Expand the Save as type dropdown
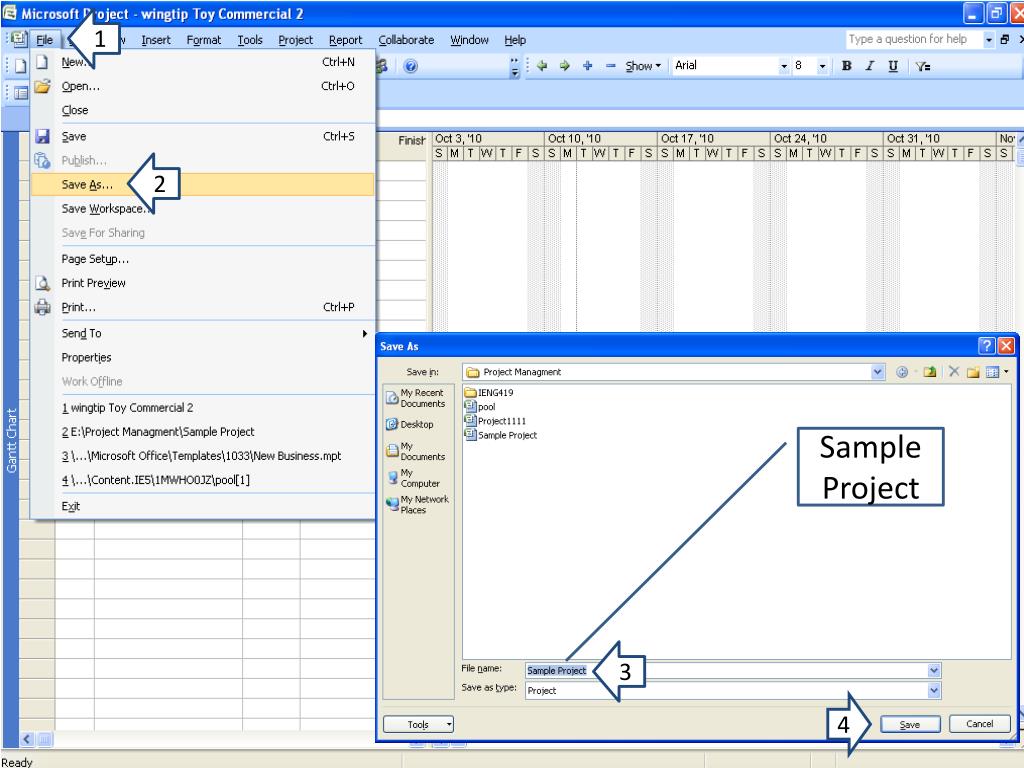This screenshot has width=1024, height=768. point(934,690)
